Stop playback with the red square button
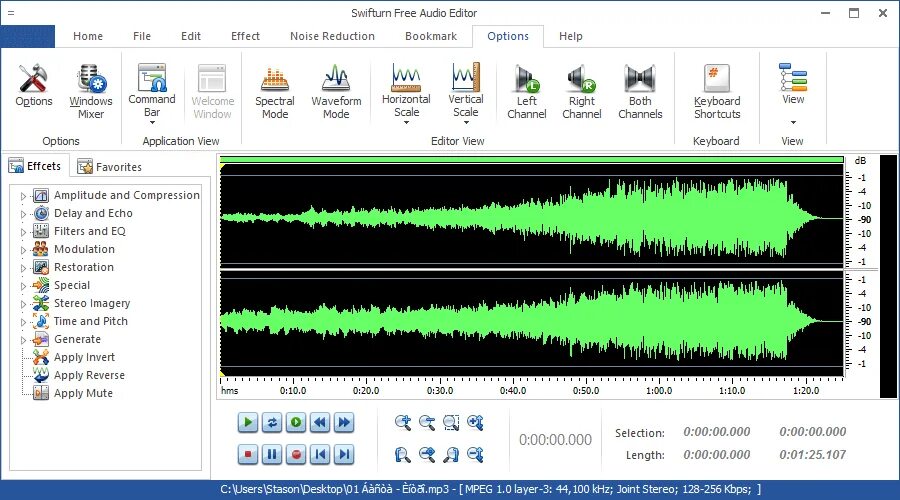 (248, 455)
